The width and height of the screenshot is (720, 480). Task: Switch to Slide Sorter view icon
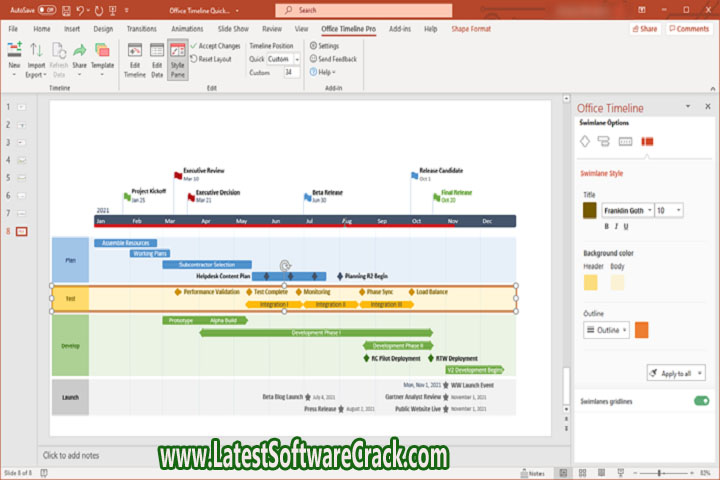[582, 473]
